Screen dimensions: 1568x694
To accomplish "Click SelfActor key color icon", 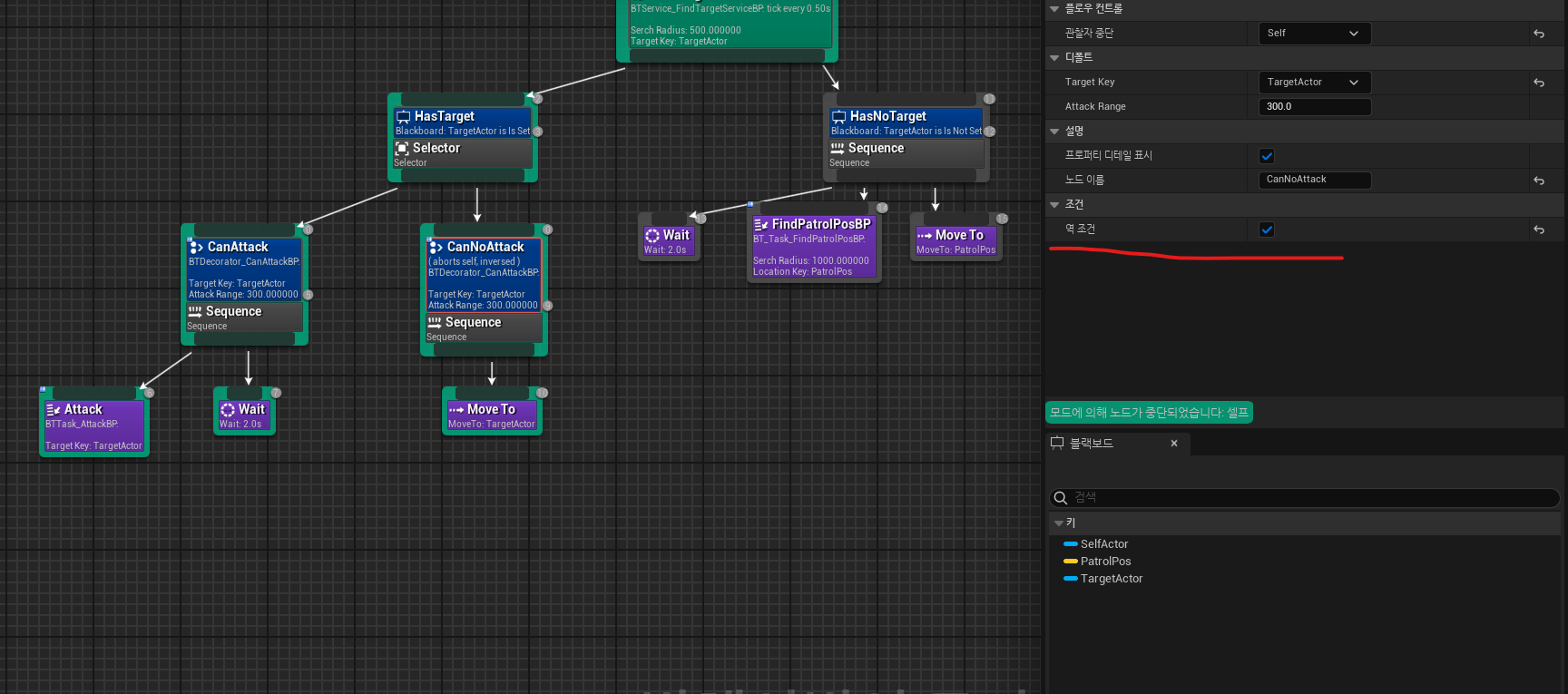I will [1070, 544].
